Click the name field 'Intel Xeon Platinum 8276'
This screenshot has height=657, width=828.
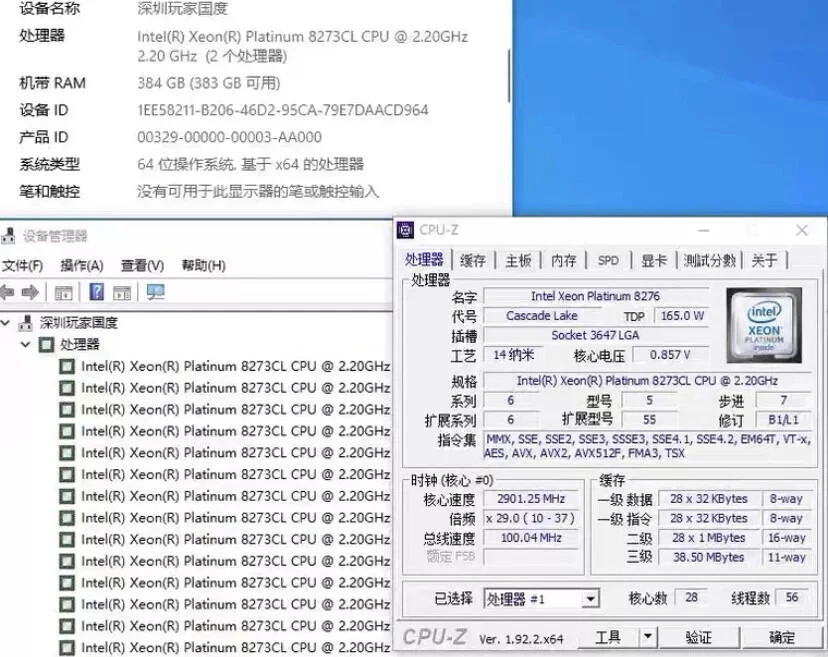tap(595, 296)
